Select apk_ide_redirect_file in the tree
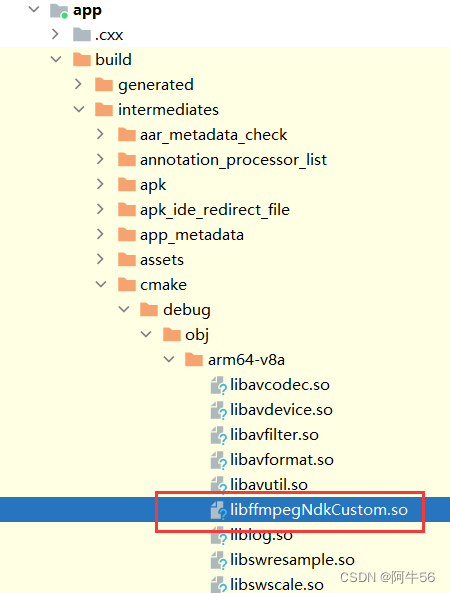This screenshot has height=593, width=450. pyautogui.click(x=215, y=210)
